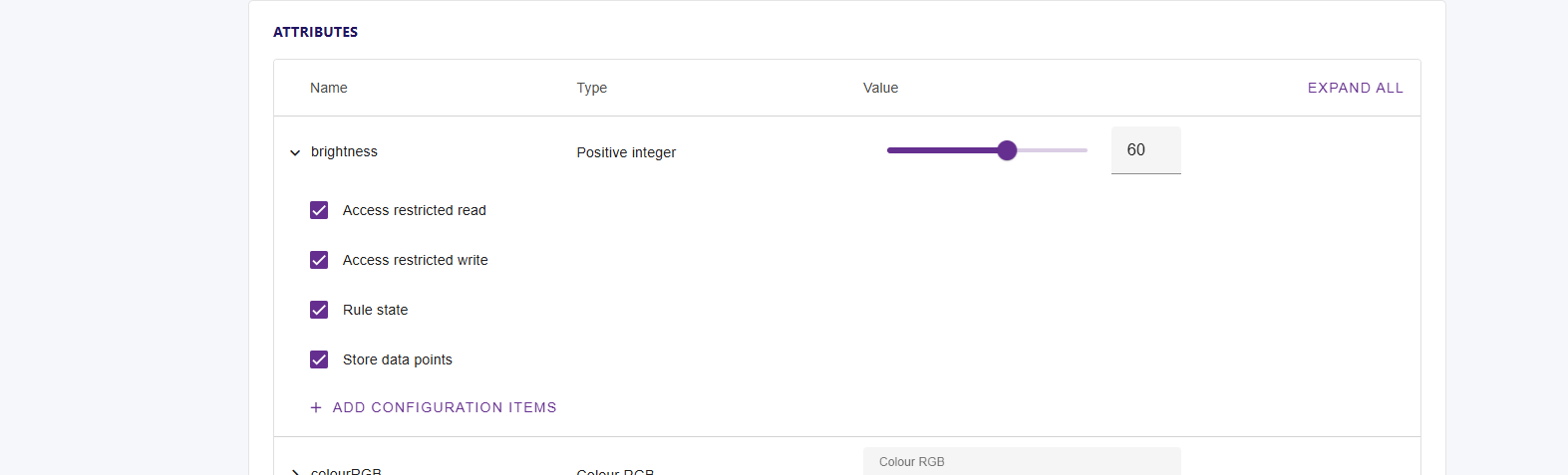Viewport: 1568px width, 475px height.
Task: Uncheck the Access restricted write checkbox
Action: pyautogui.click(x=319, y=260)
